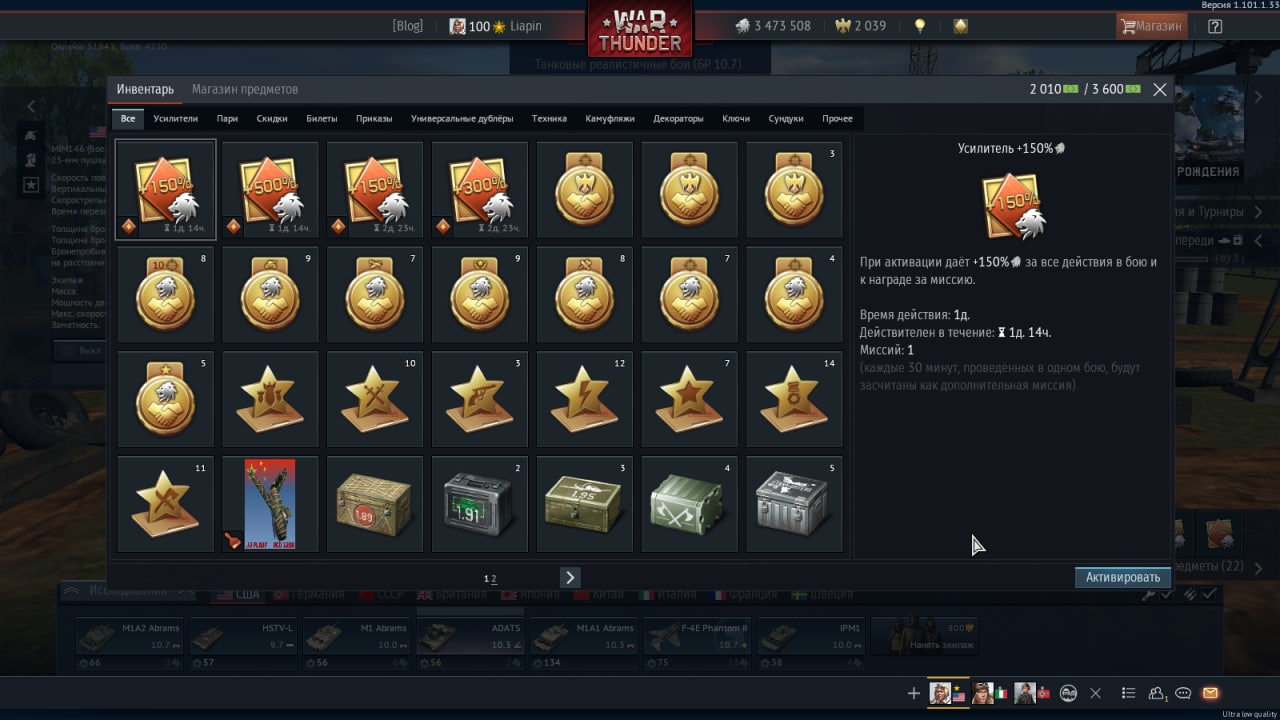Open the chat bubble icon
The width and height of the screenshot is (1280, 720).
tap(1183, 693)
